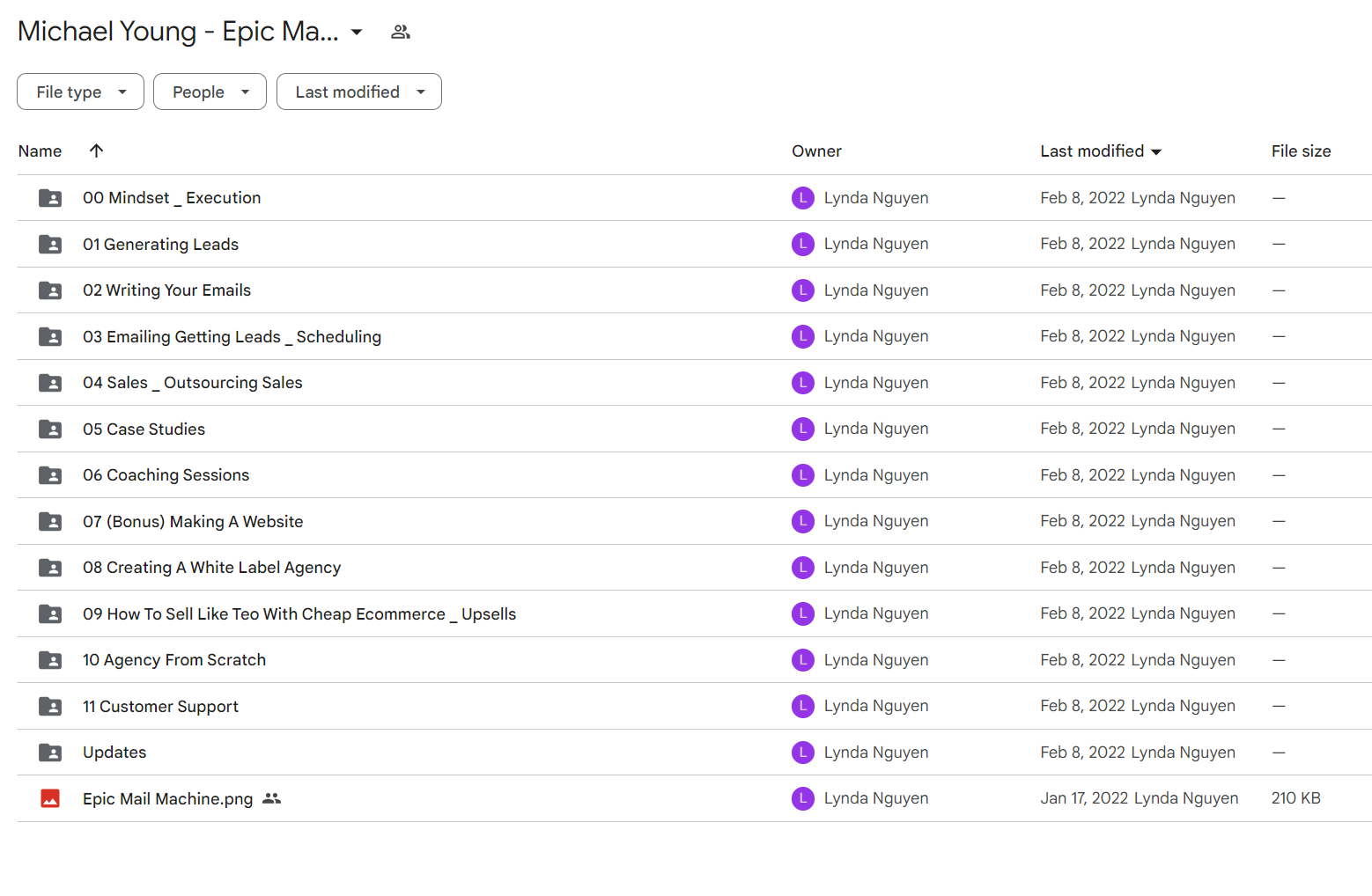
Task: Click owner avatar in 10 Agency From Scratch row
Action: (803, 660)
